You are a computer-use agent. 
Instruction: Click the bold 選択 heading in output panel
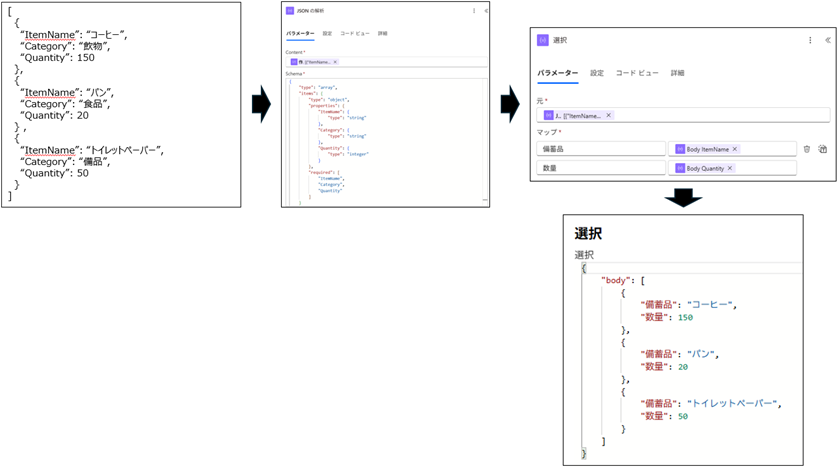(588, 233)
